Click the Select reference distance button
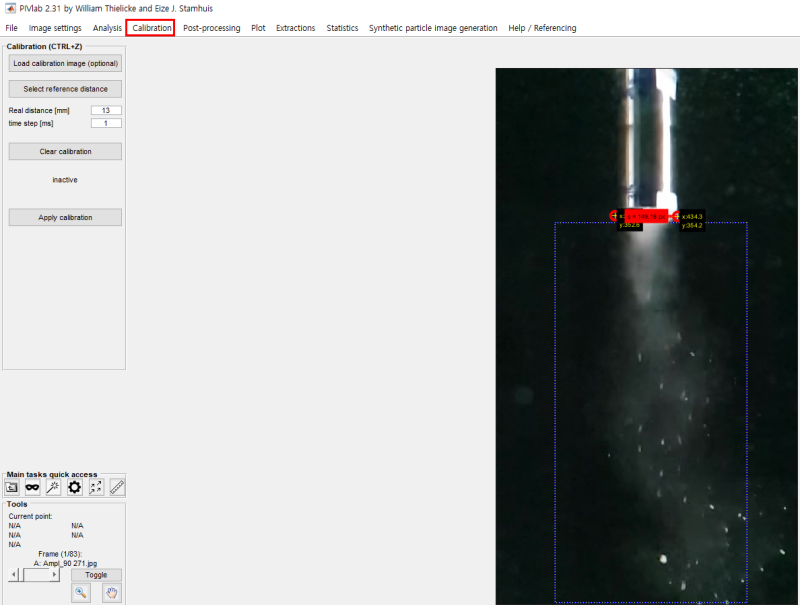The height and width of the screenshot is (605, 800). coord(65,89)
